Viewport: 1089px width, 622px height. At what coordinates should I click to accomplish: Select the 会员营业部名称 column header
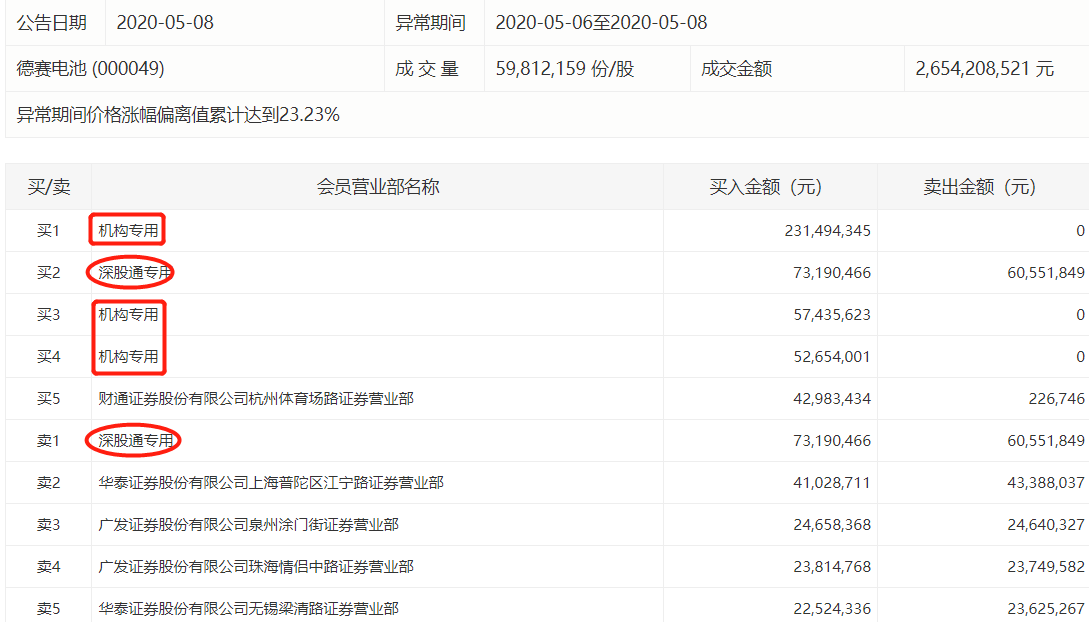[378, 187]
